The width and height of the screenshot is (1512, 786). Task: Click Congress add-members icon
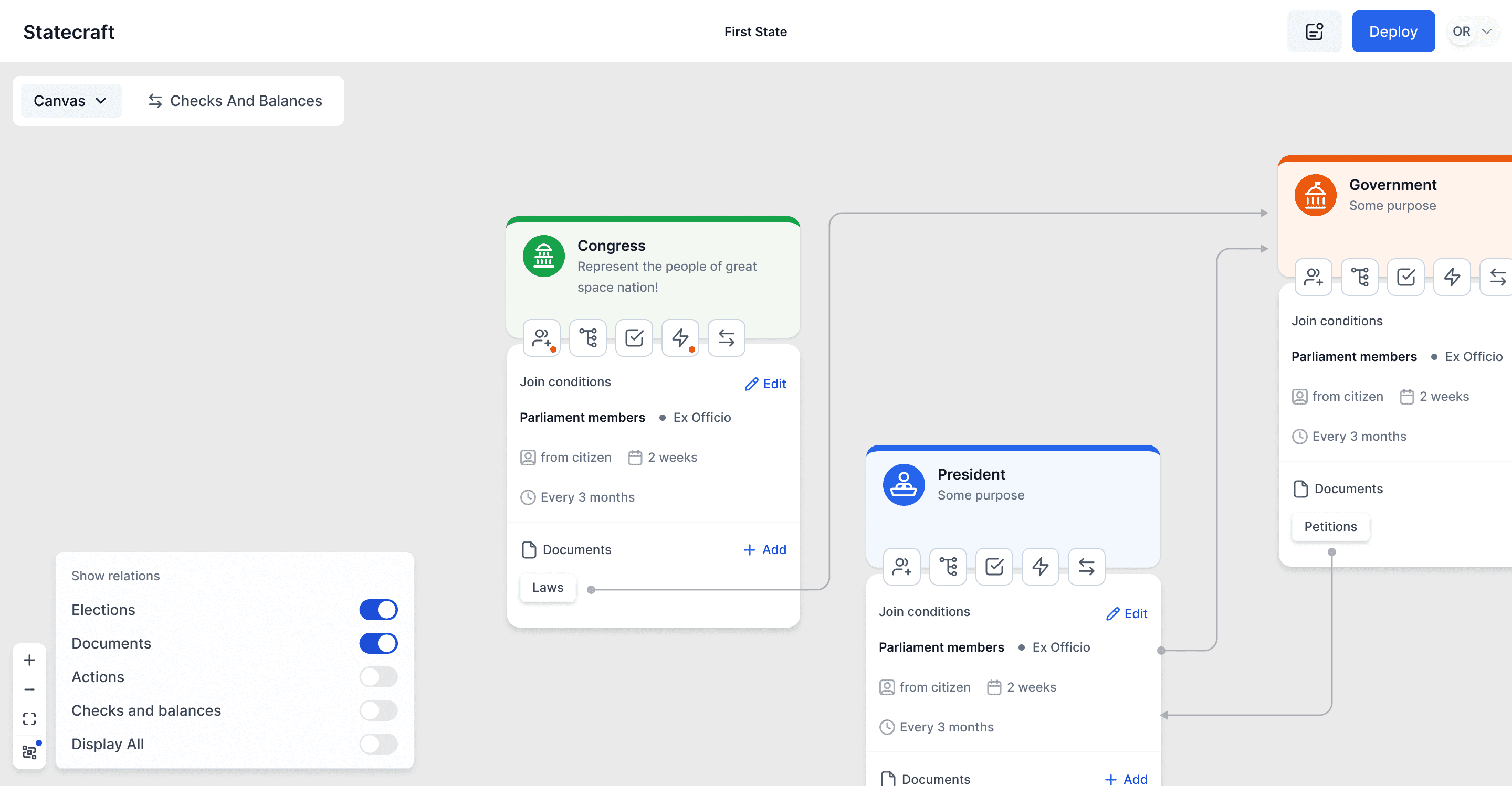[x=541, y=338]
